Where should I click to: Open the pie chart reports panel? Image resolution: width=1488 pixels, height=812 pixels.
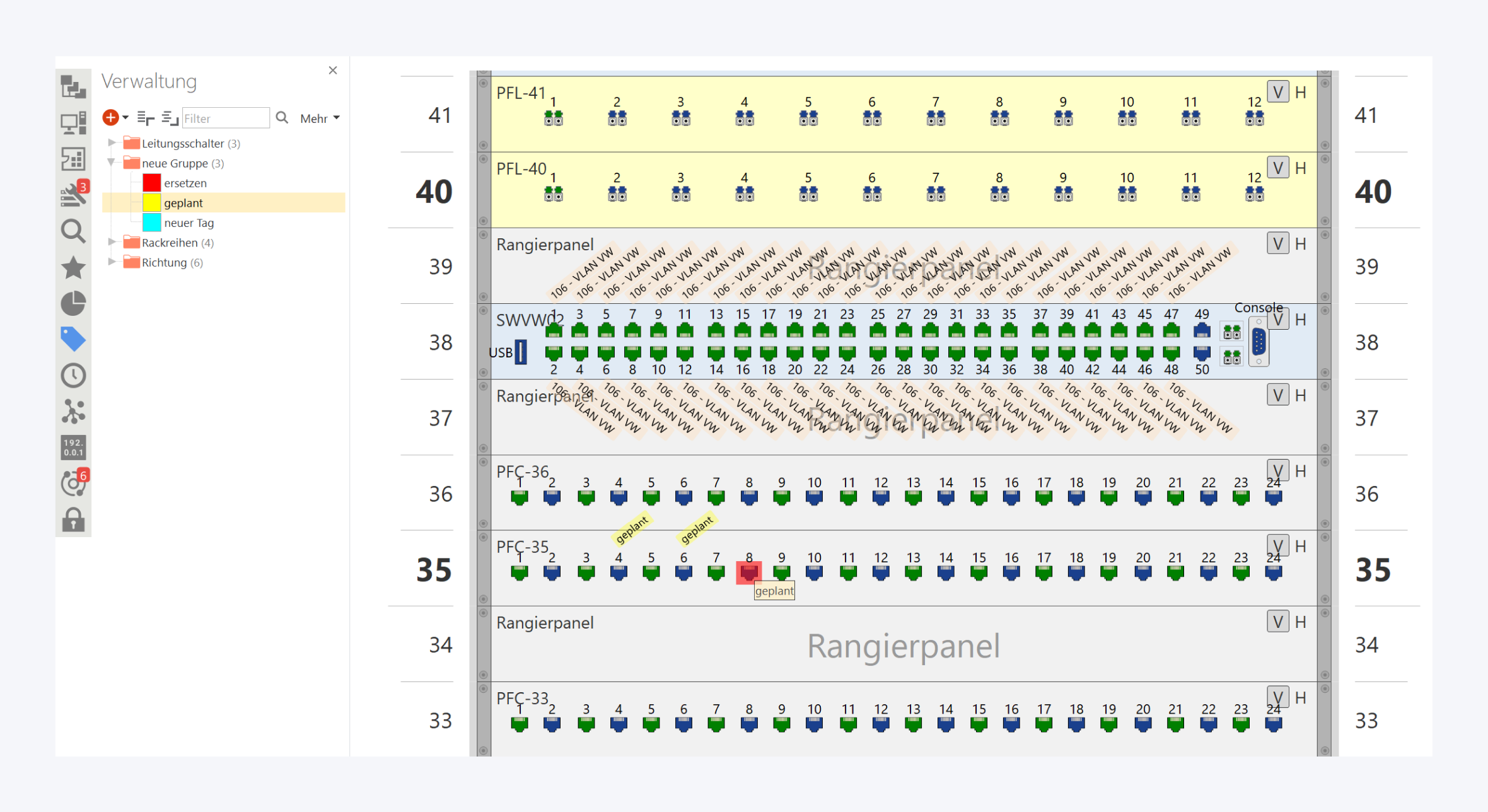(73, 303)
